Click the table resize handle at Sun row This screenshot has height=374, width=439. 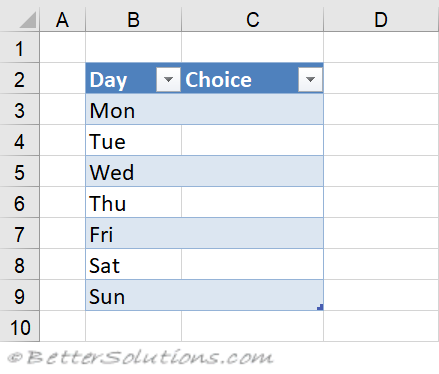pyautogui.click(x=320, y=307)
